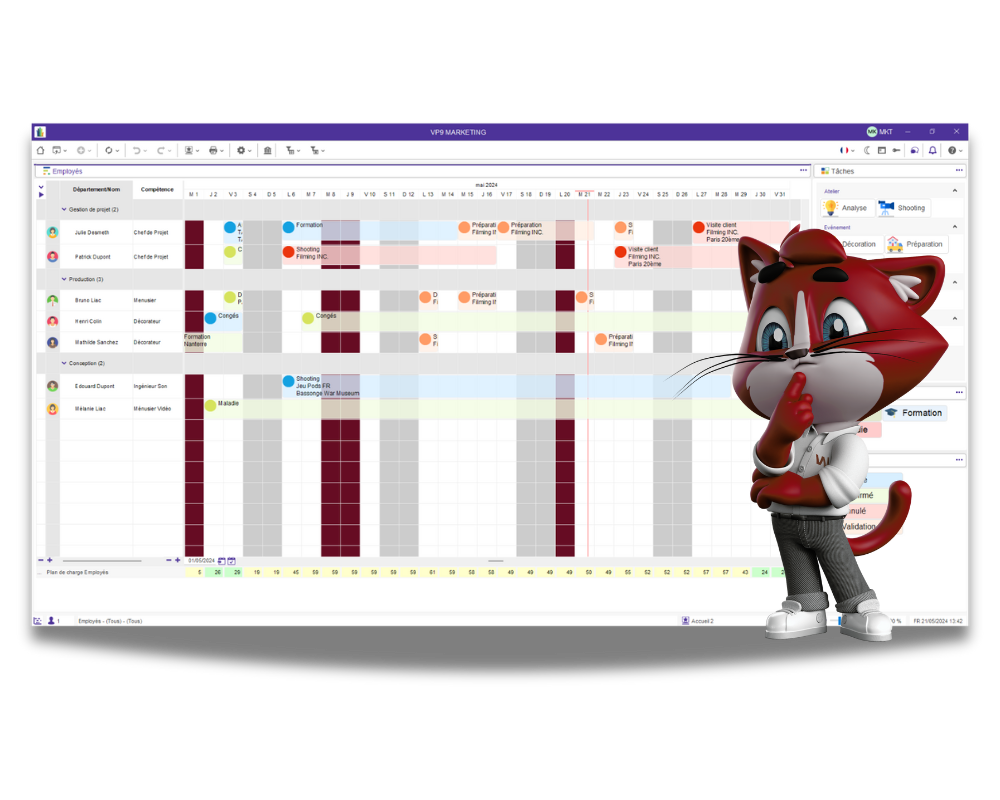Click the second hierarchy filter icon with cross

tap(314, 151)
